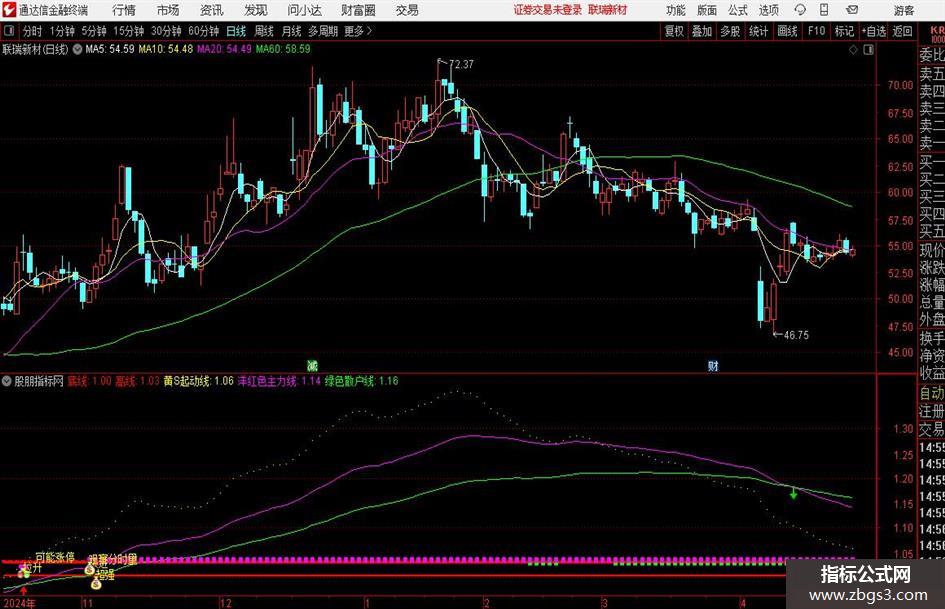Open the 公式 menu
Screen dimensions: 945x609
[x=738, y=10]
